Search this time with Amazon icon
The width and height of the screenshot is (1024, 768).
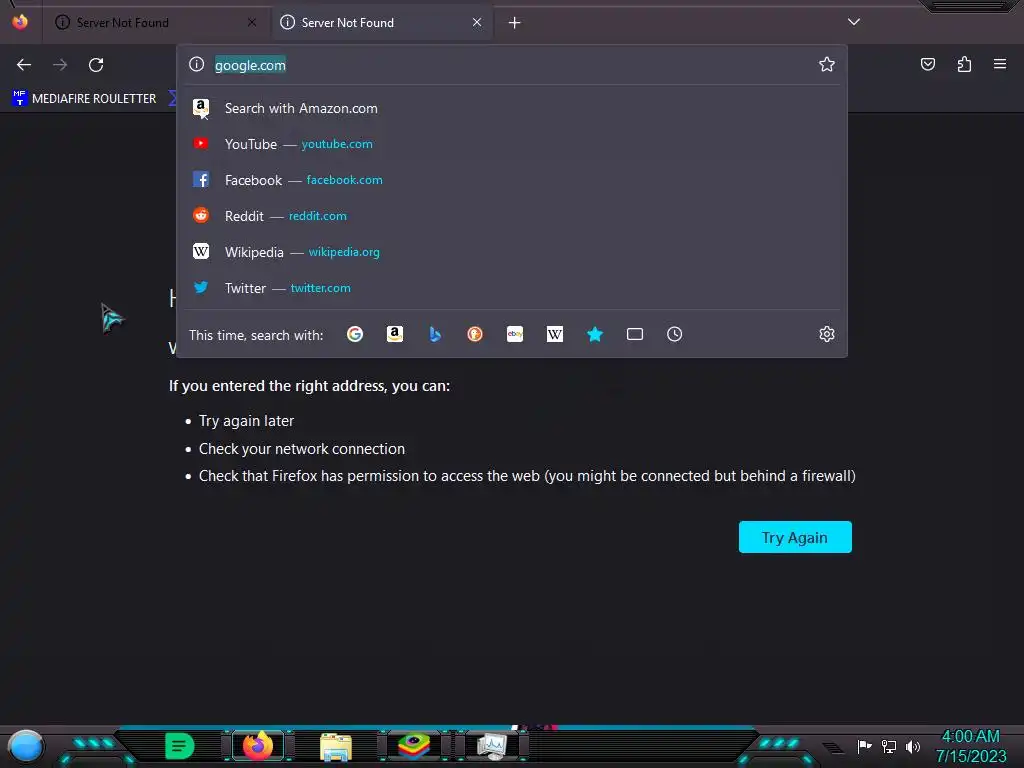tap(395, 334)
